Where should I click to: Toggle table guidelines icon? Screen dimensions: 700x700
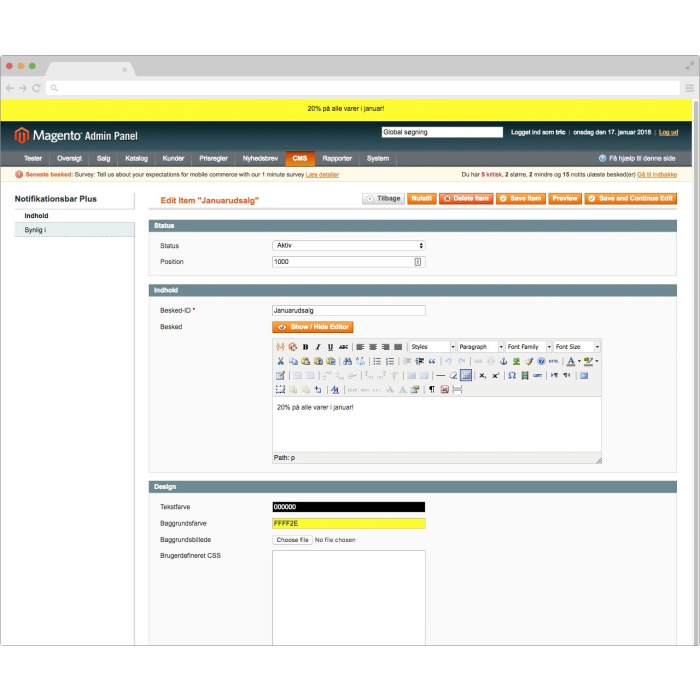(x=466, y=375)
